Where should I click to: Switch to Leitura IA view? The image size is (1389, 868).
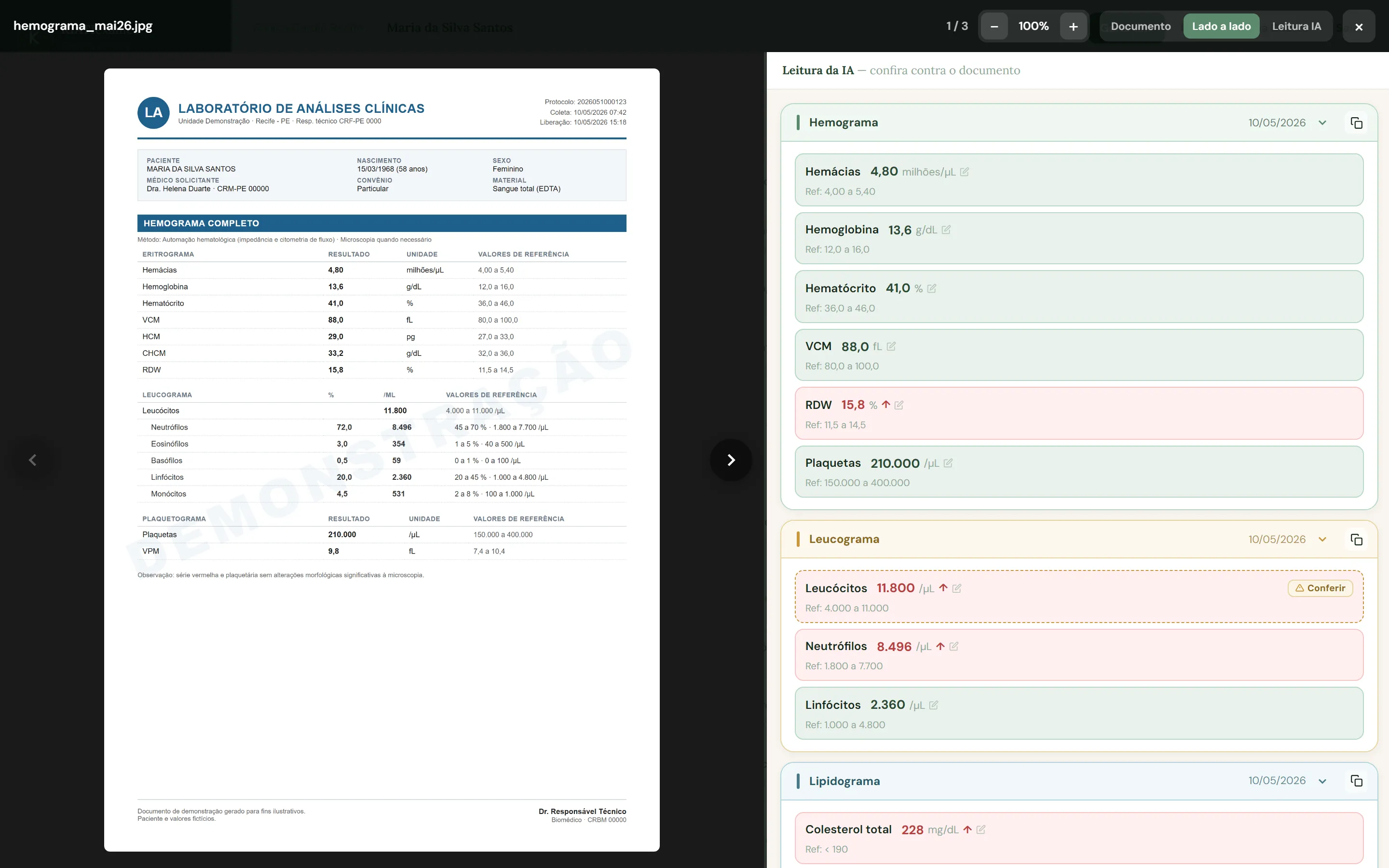pyautogui.click(x=1296, y=27)
